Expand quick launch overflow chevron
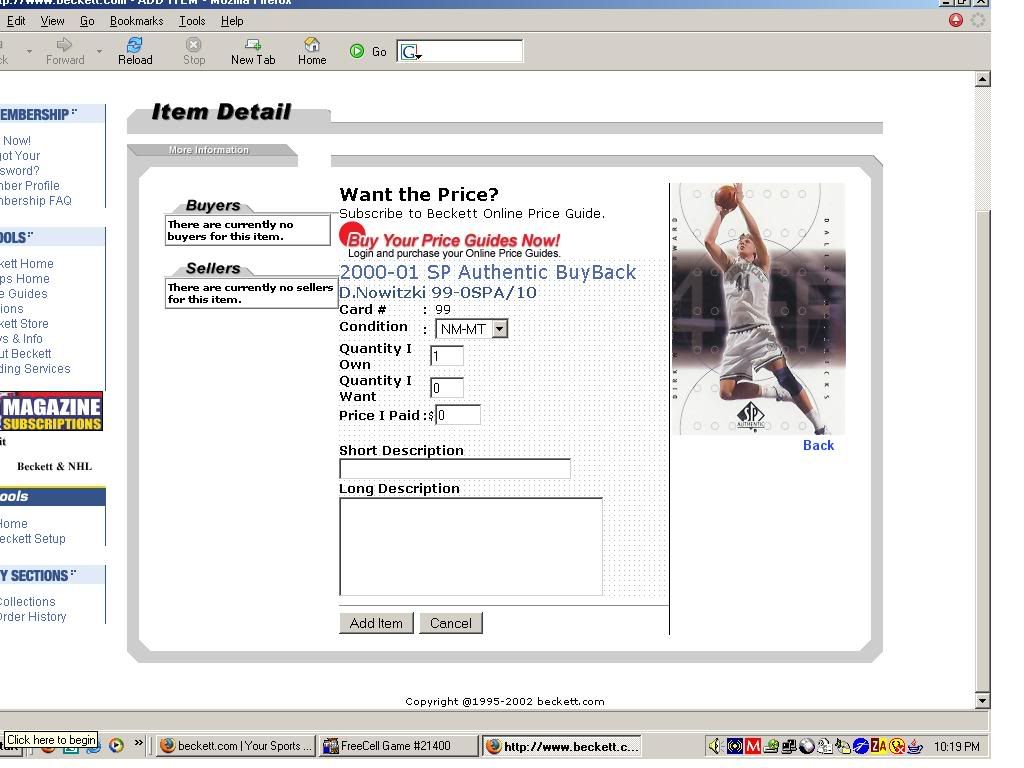This screenshot has width=1024, height=768. point(138,743)
